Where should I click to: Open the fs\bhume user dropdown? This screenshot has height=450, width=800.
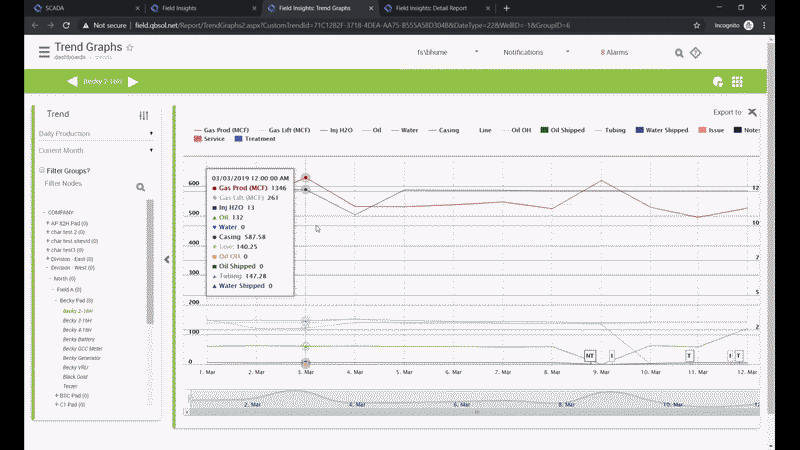(447, 53)
